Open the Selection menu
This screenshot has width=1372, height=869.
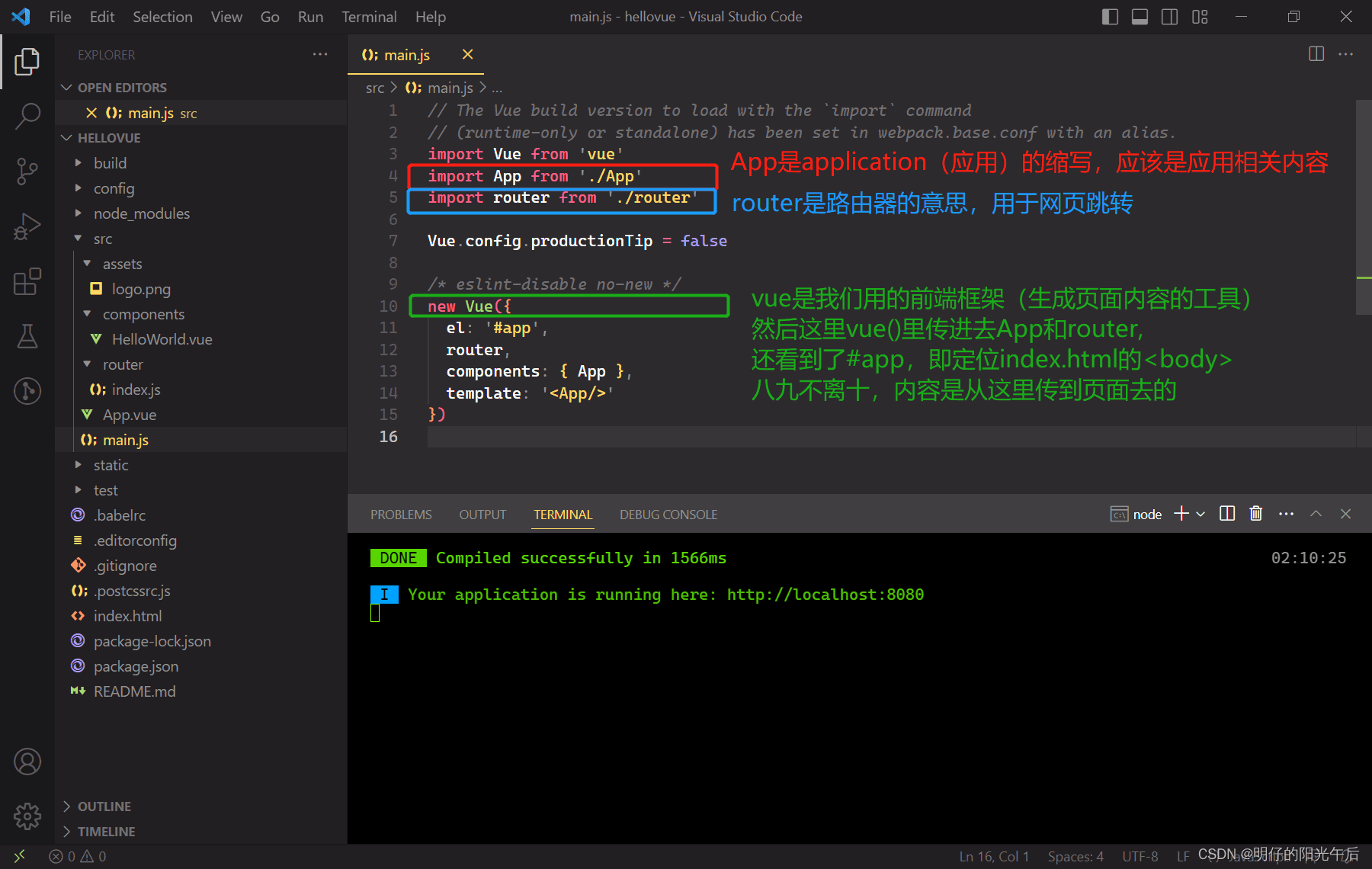point(162,17)
